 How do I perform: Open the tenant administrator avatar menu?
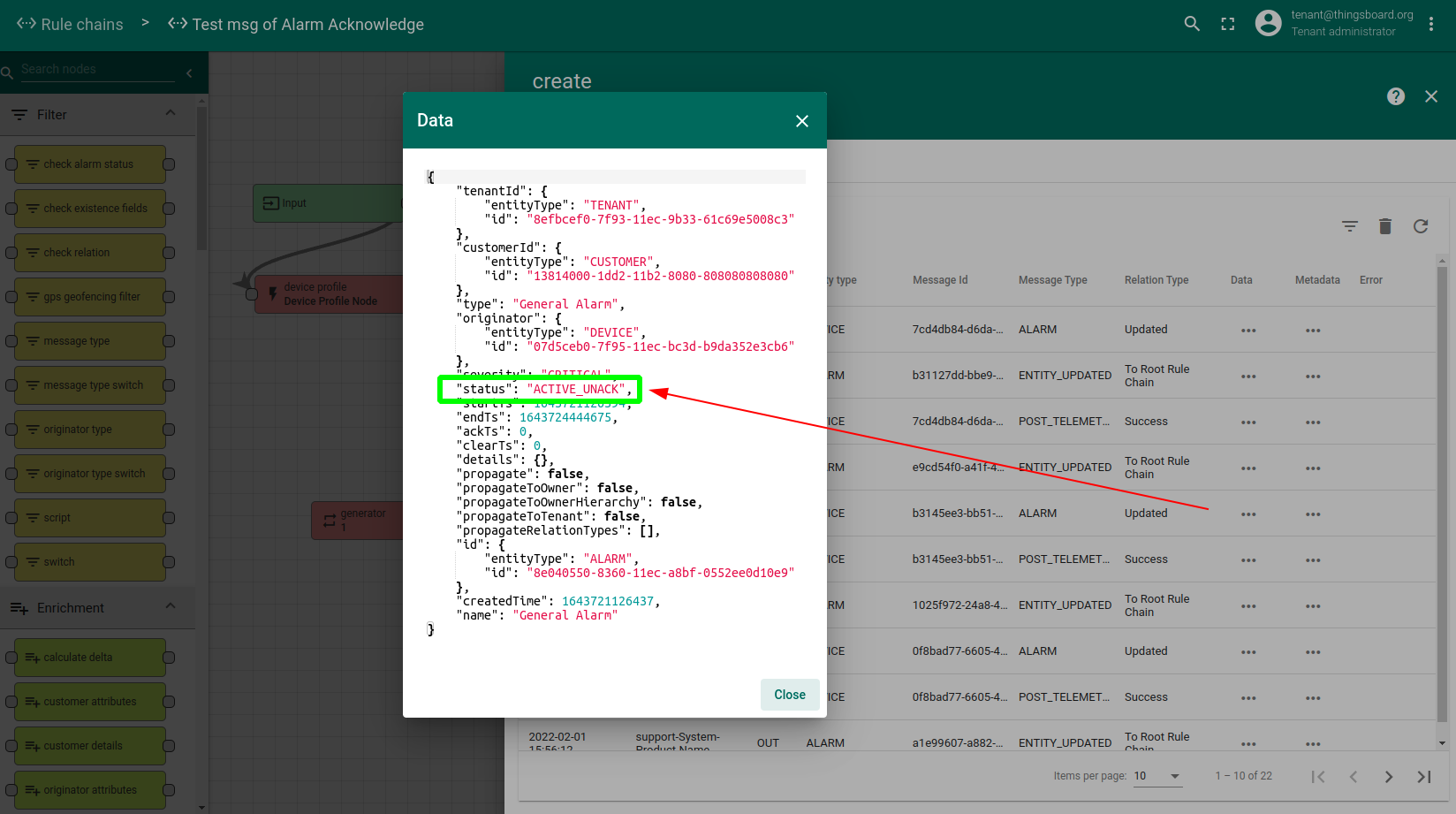(1268, 23)
